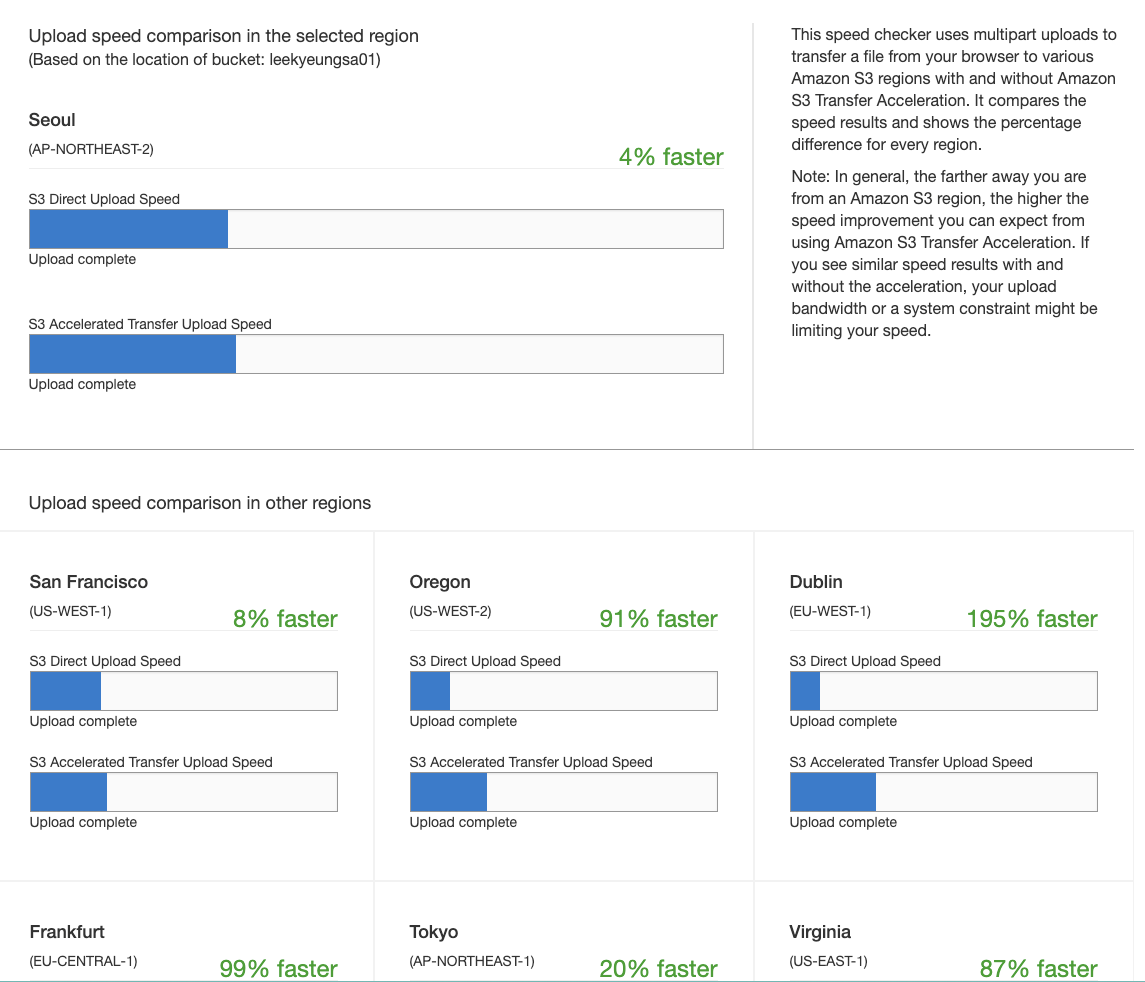Click the "4% faster" Seoul result
Viewport: 1145px width, 982px height.
[671, 157]
